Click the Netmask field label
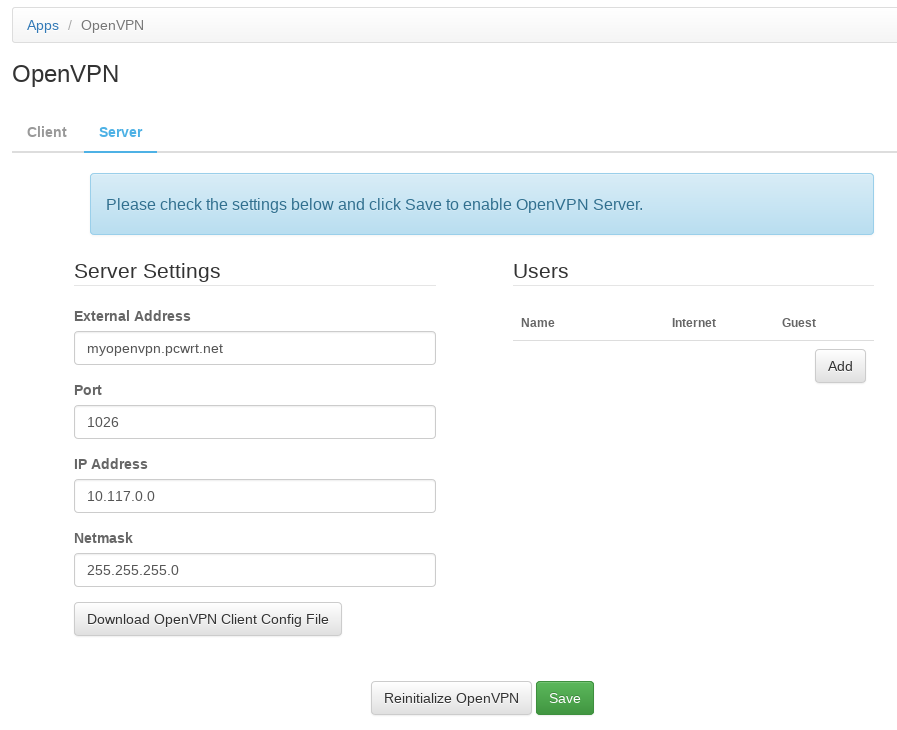This screenshot has width=897, height=730. coord(103,538)
